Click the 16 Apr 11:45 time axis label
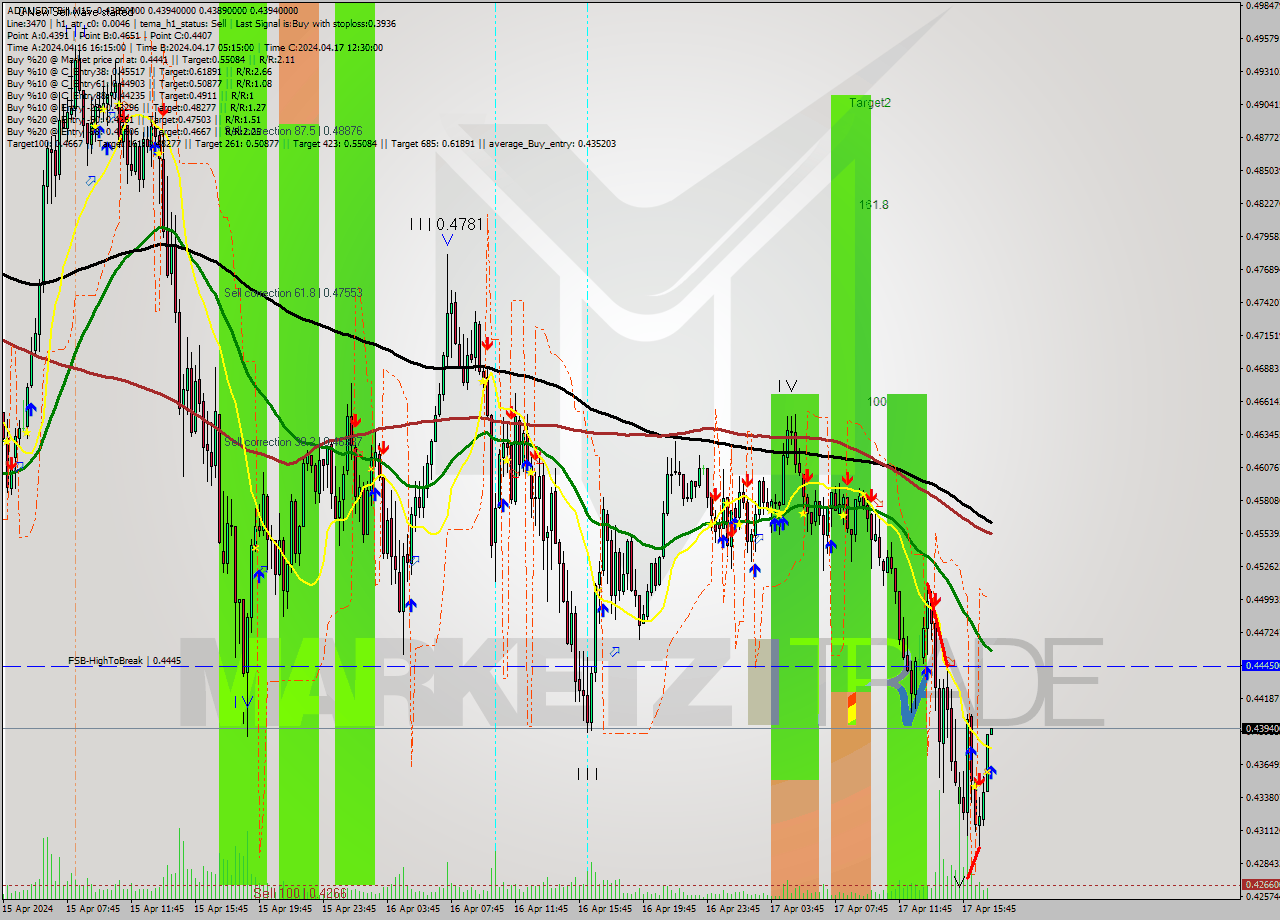Image resolution: width=1280 pixels, height=920 pixels. point(541,909)
